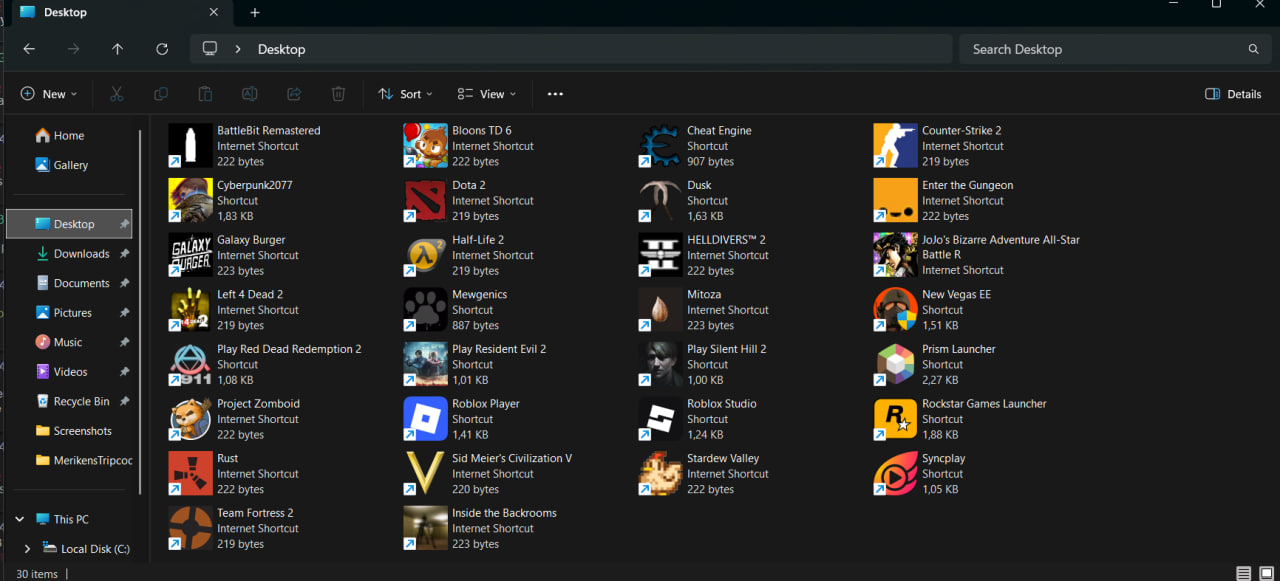Select the HELLDIVERS 2 shortcut icon
The image size is (1280, 581).
pyautogui.click(x=660, y=255)
